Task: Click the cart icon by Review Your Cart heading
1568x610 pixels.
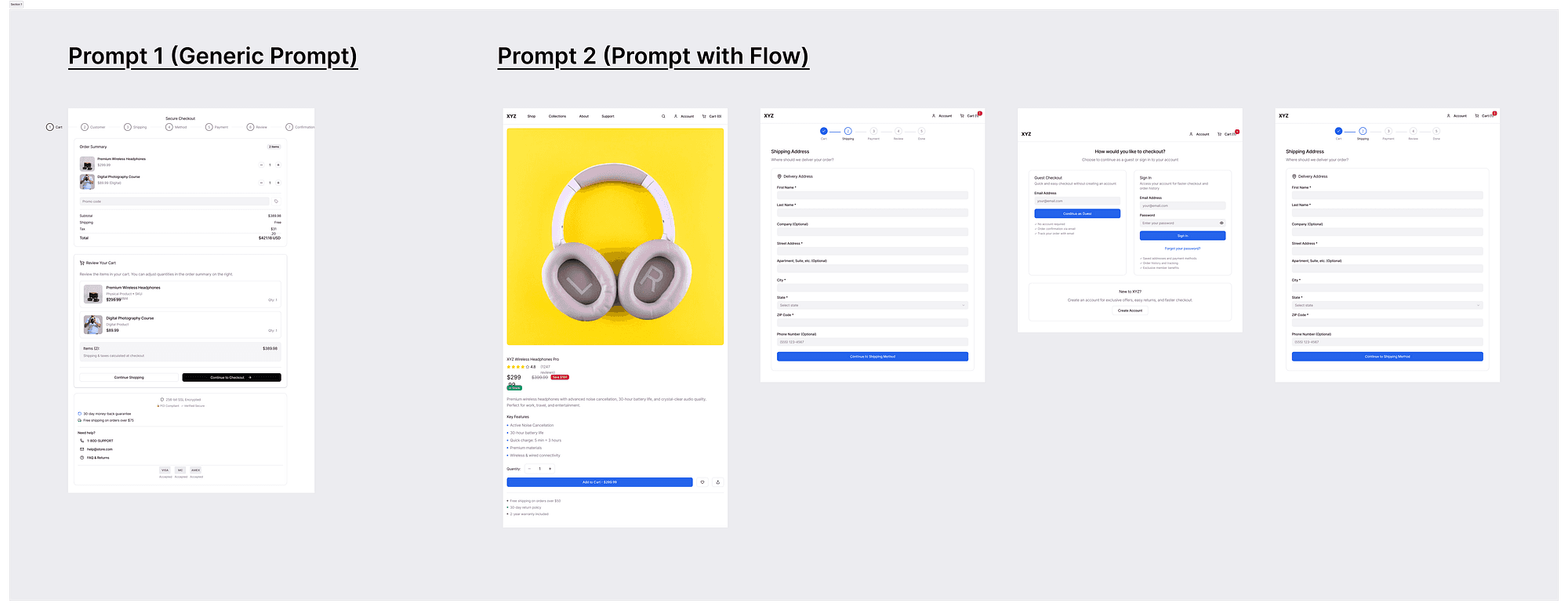Action: click(x=82, y=263)
